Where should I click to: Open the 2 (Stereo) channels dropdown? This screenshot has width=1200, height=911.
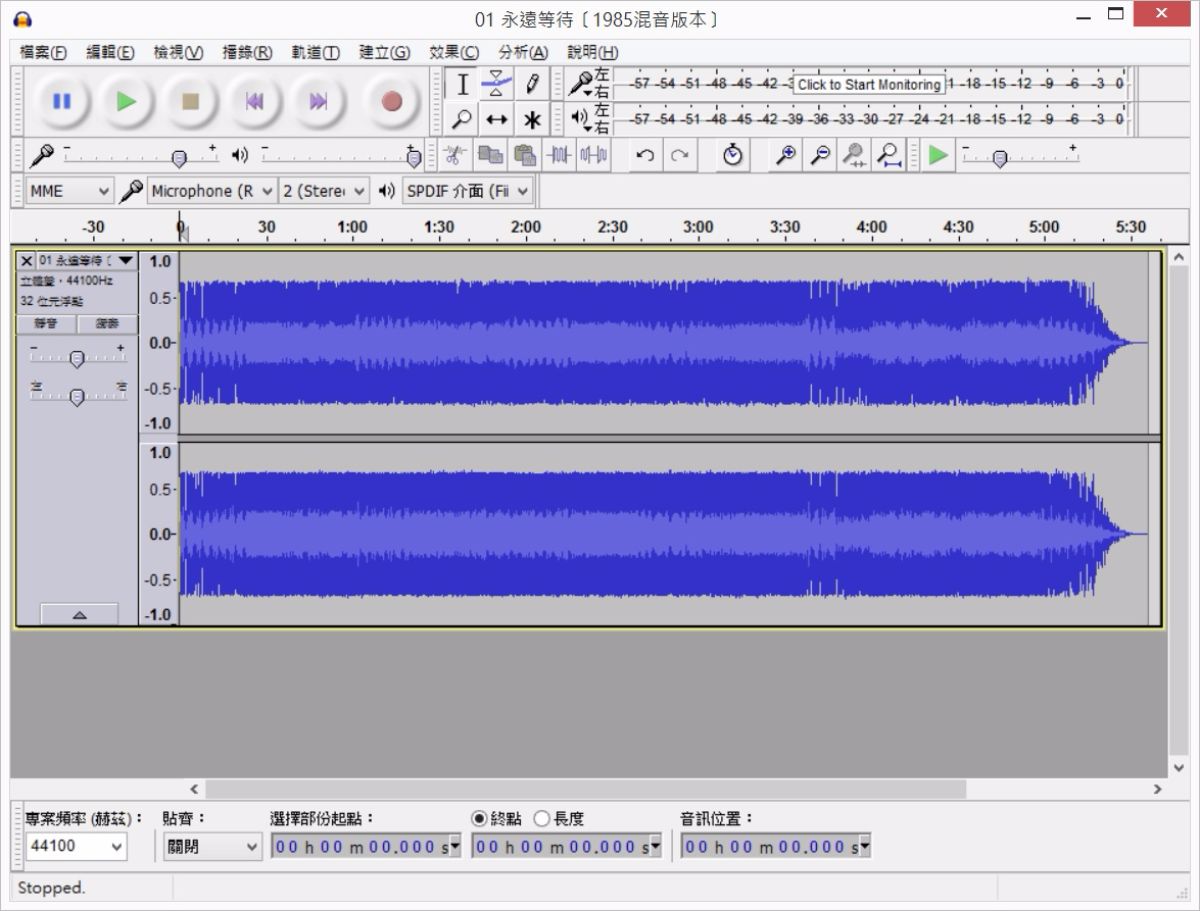[324, 191]
